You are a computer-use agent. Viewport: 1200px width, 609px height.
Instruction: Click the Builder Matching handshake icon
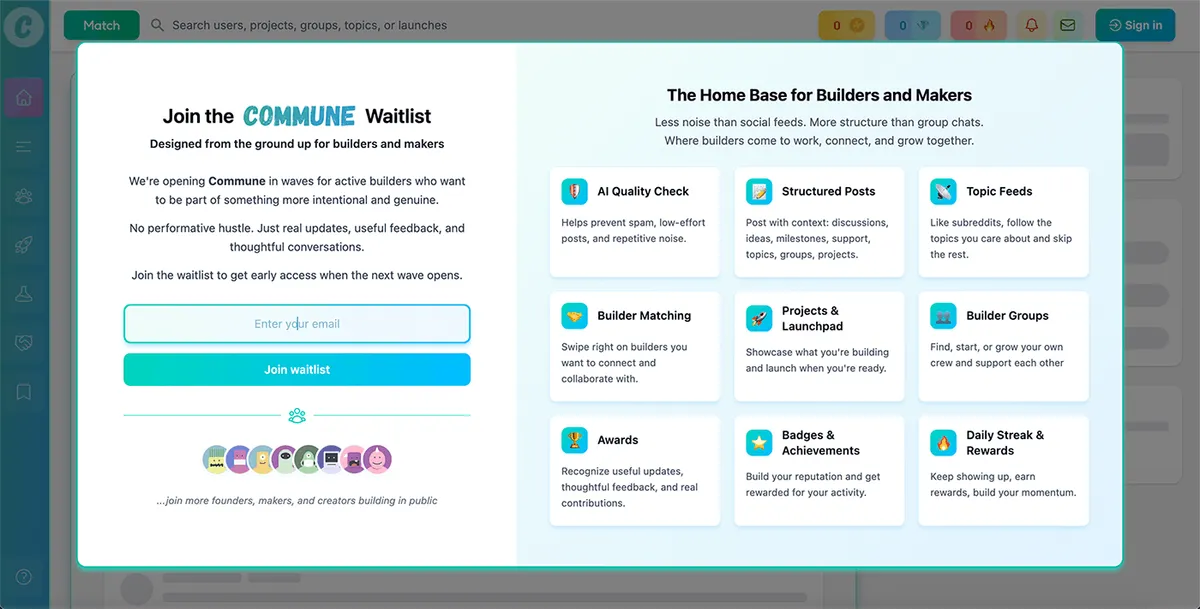pos(575,316)
